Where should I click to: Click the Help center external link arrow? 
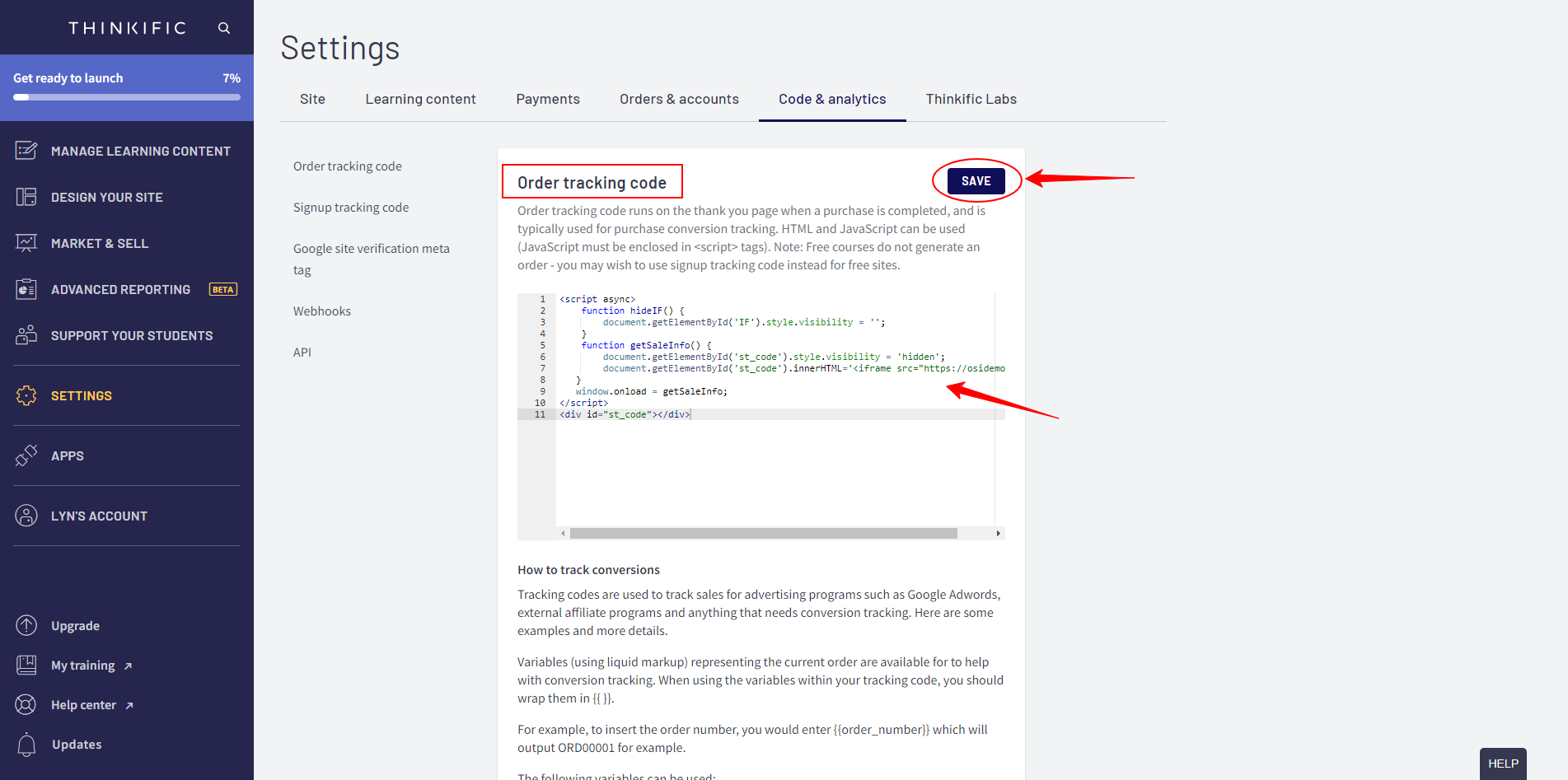(129, 706)
